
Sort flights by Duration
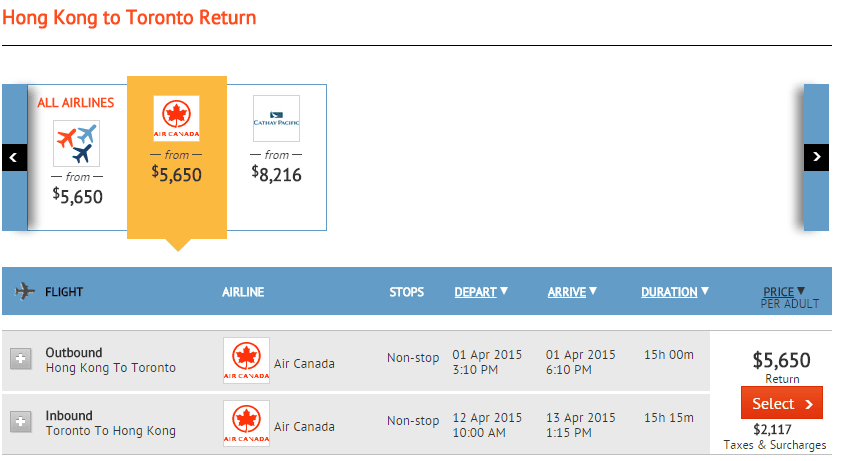click(x=675, y=292)
